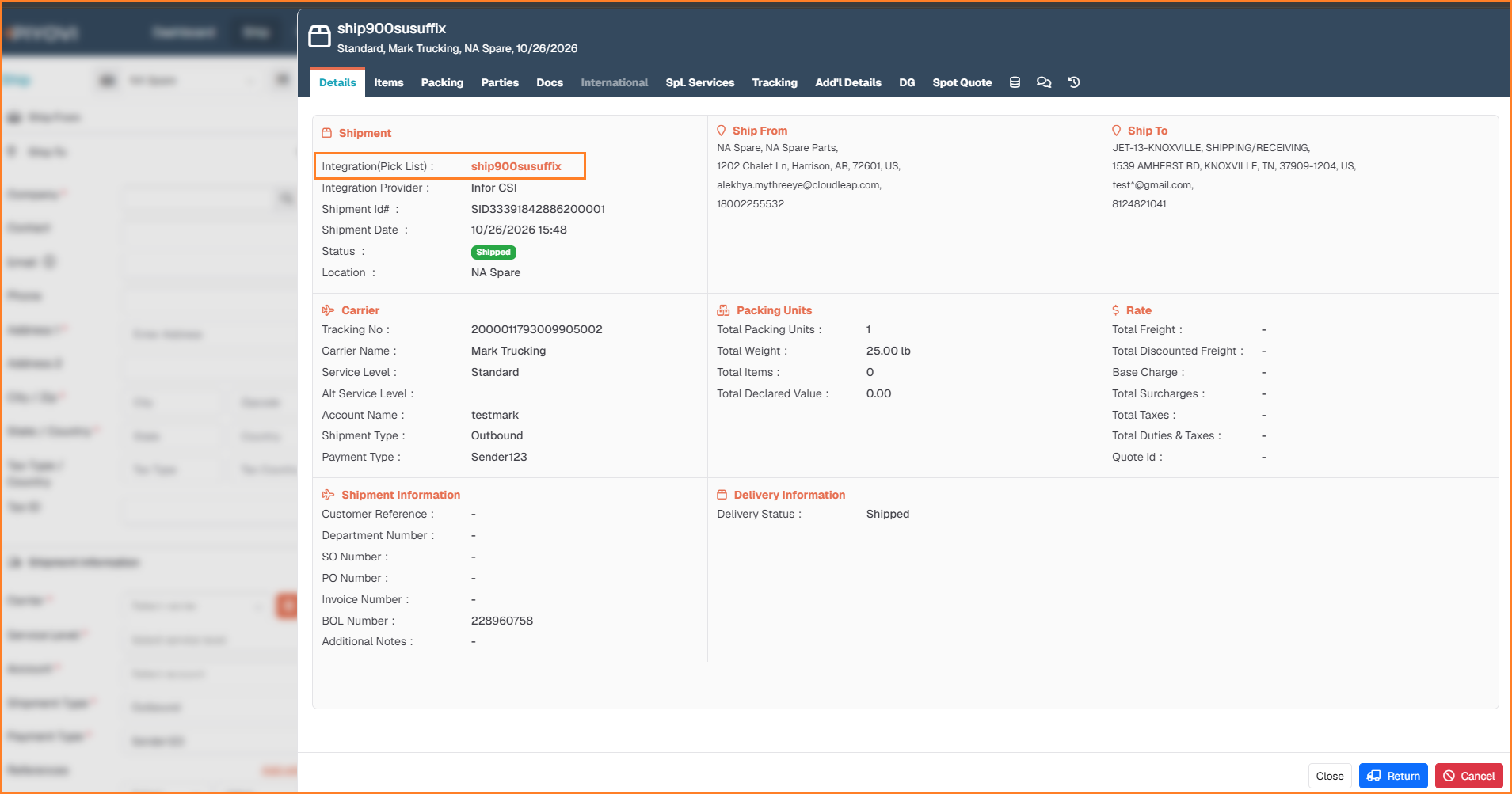
Task: Click the Shipment section calendar icon
Action: click(326, 133)
